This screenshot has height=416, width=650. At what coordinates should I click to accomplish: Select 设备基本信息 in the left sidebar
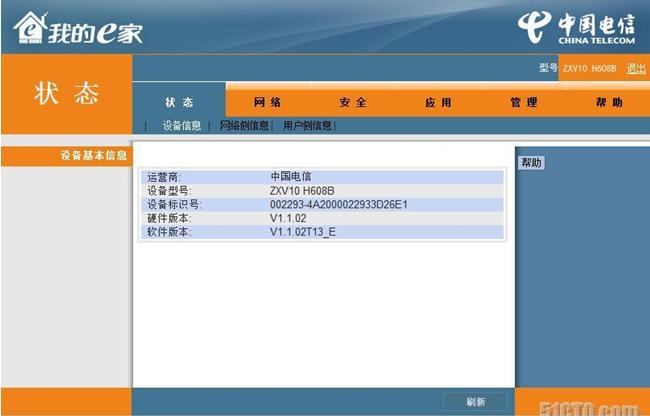[93, 156]
